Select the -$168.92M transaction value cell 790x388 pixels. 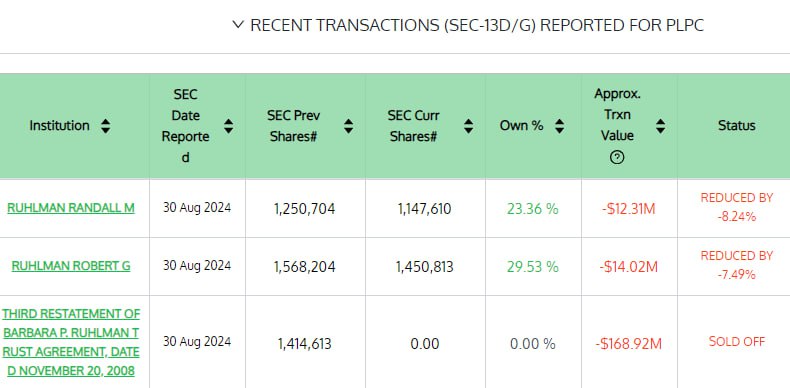point(628,344)
